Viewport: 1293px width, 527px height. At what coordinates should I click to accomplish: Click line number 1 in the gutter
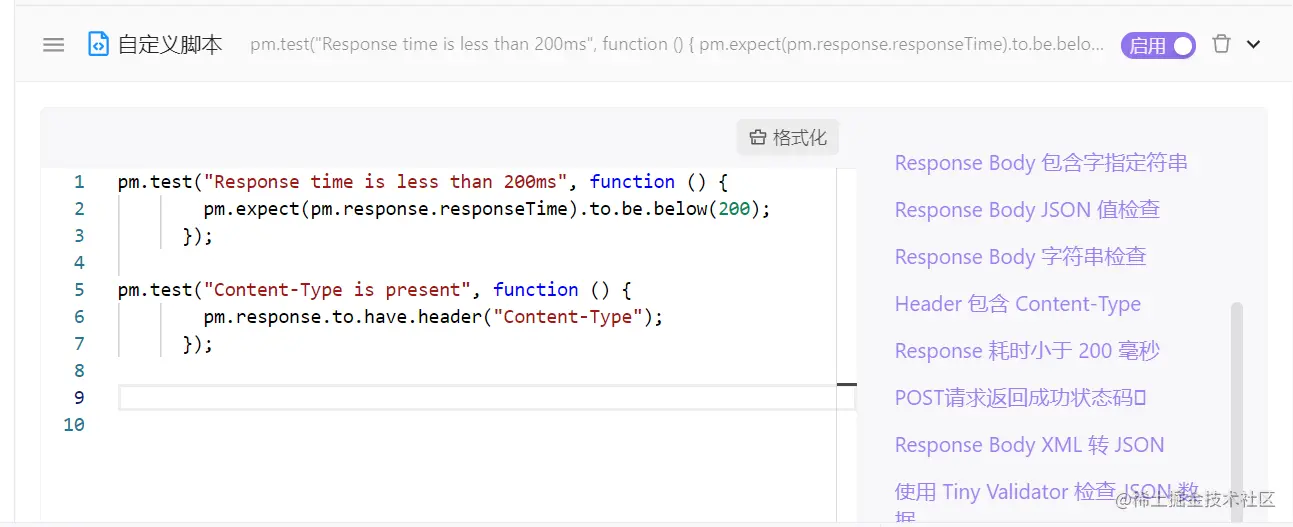pyautogui.click(x=79, y=182)
